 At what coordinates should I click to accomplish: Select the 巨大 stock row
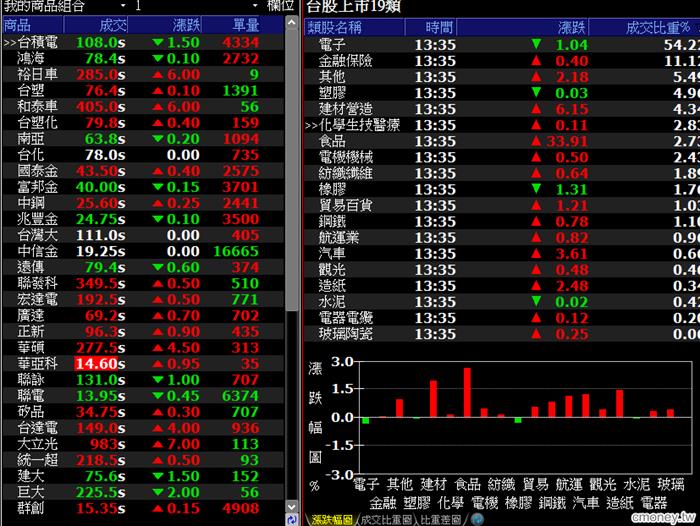coord(143,493)
